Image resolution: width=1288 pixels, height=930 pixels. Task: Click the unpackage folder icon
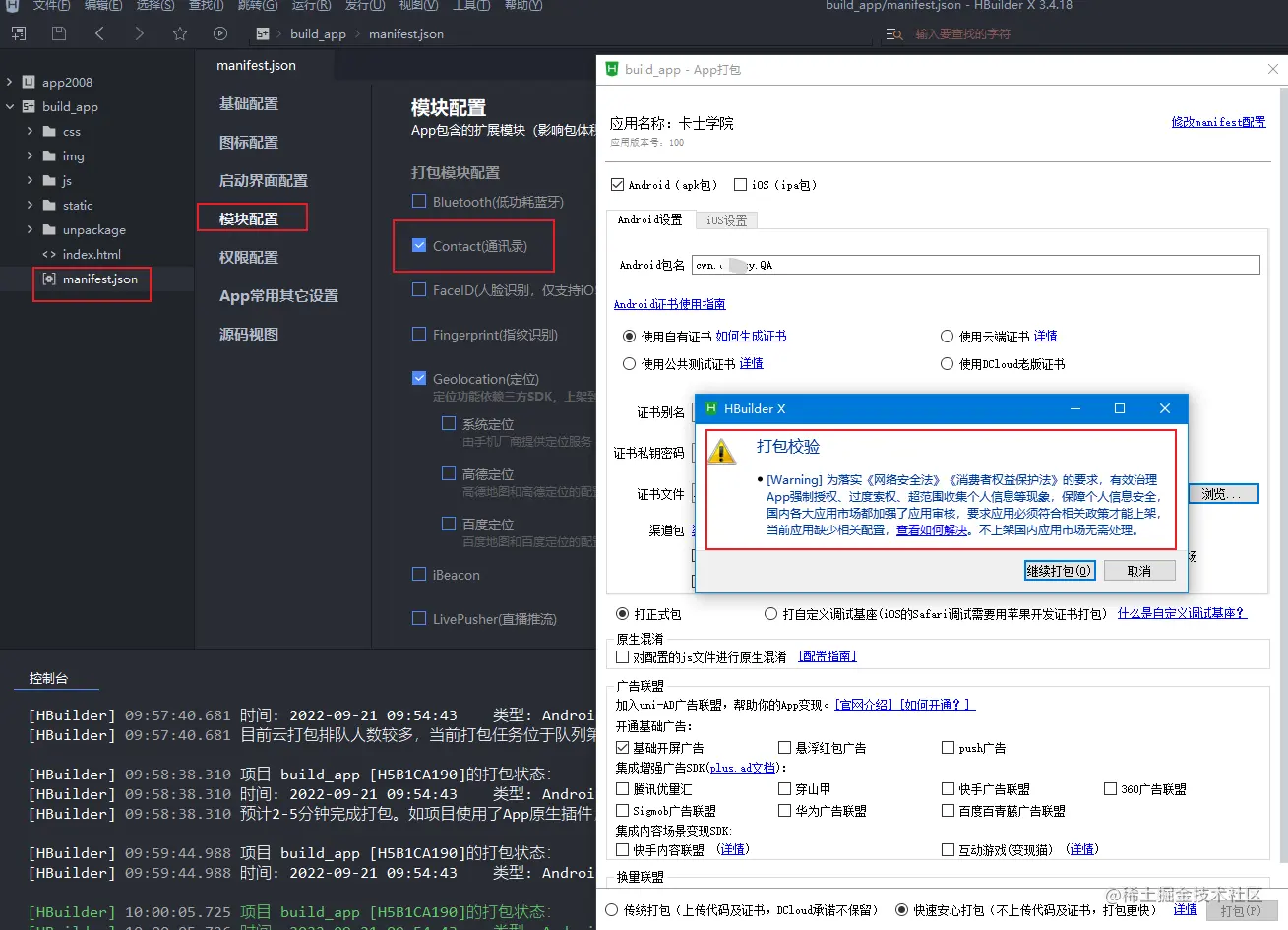(x=49, y=229)
